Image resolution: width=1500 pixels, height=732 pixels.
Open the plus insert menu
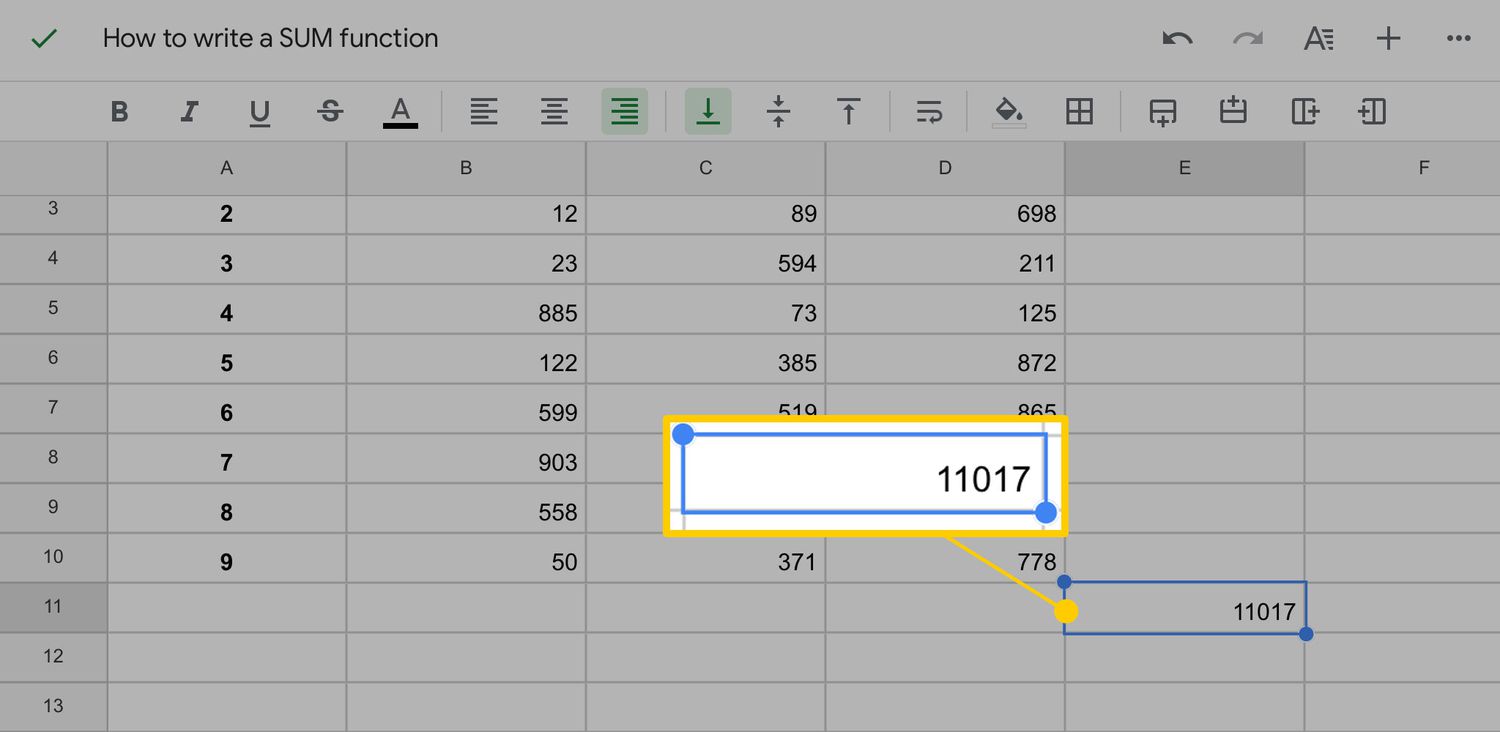click(1388, 39)
